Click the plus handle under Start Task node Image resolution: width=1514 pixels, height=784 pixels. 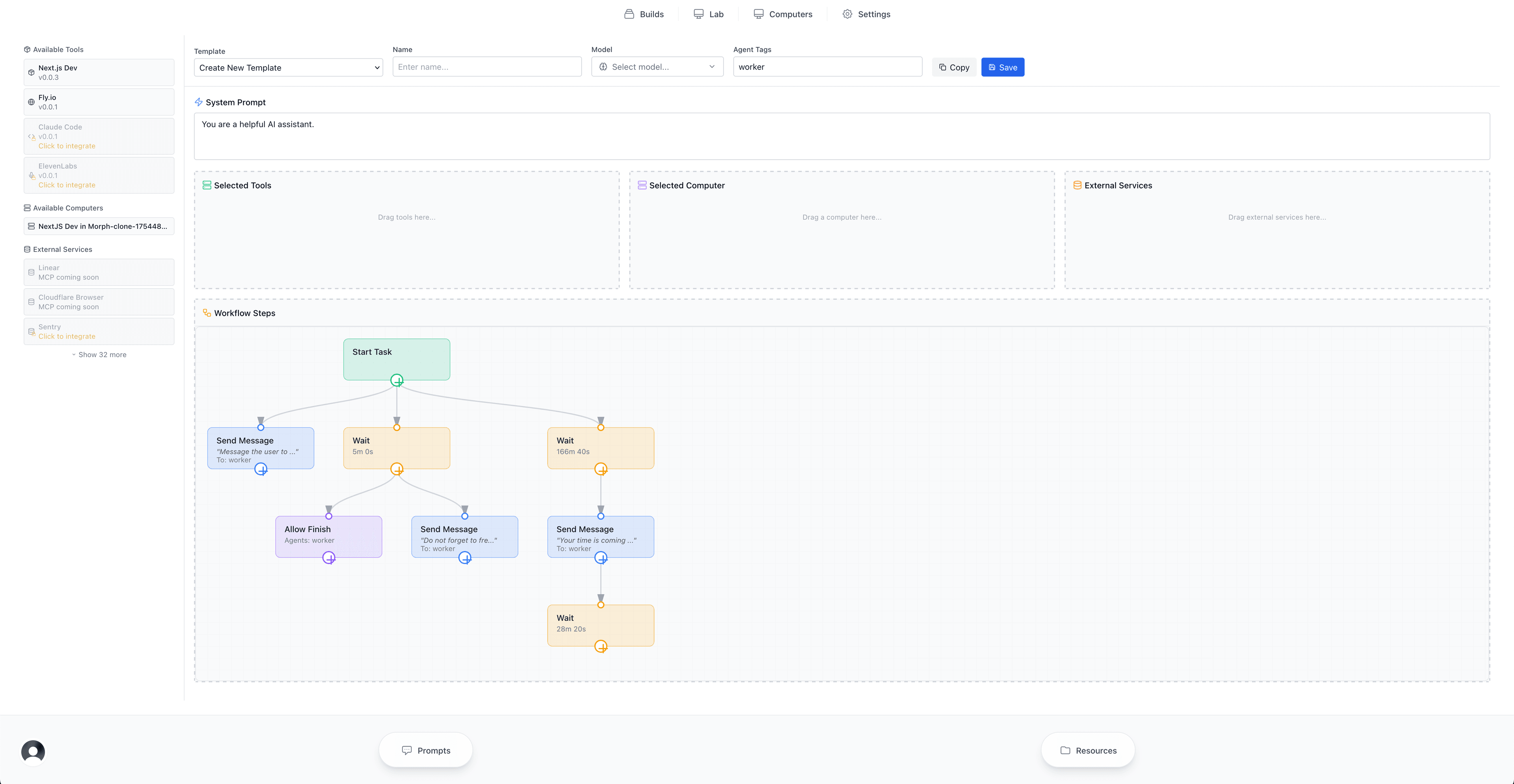click(x=397, y=380)
